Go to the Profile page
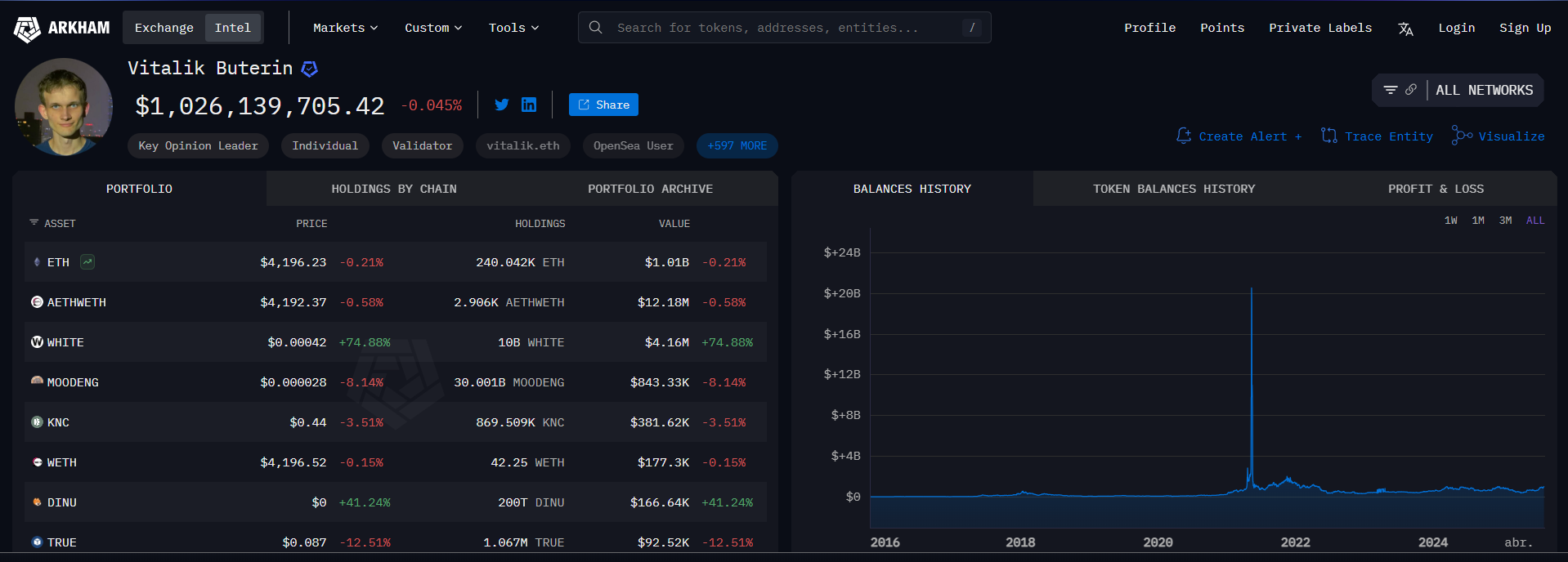1568x562 pixels. [x=1149, y=28]
